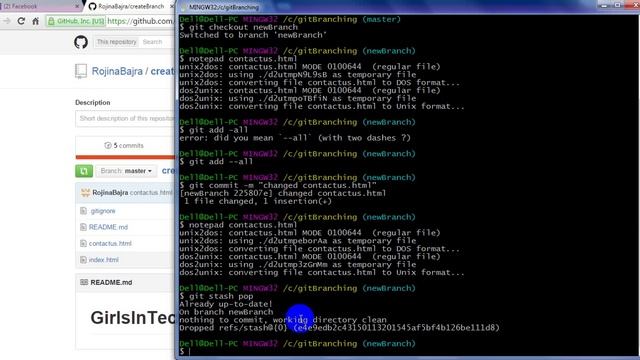Image resolution: width=640 pixels, height=360 pixels.
Task: Click the GitHub, Inc. security badge
Action: [x=76, y=21]
